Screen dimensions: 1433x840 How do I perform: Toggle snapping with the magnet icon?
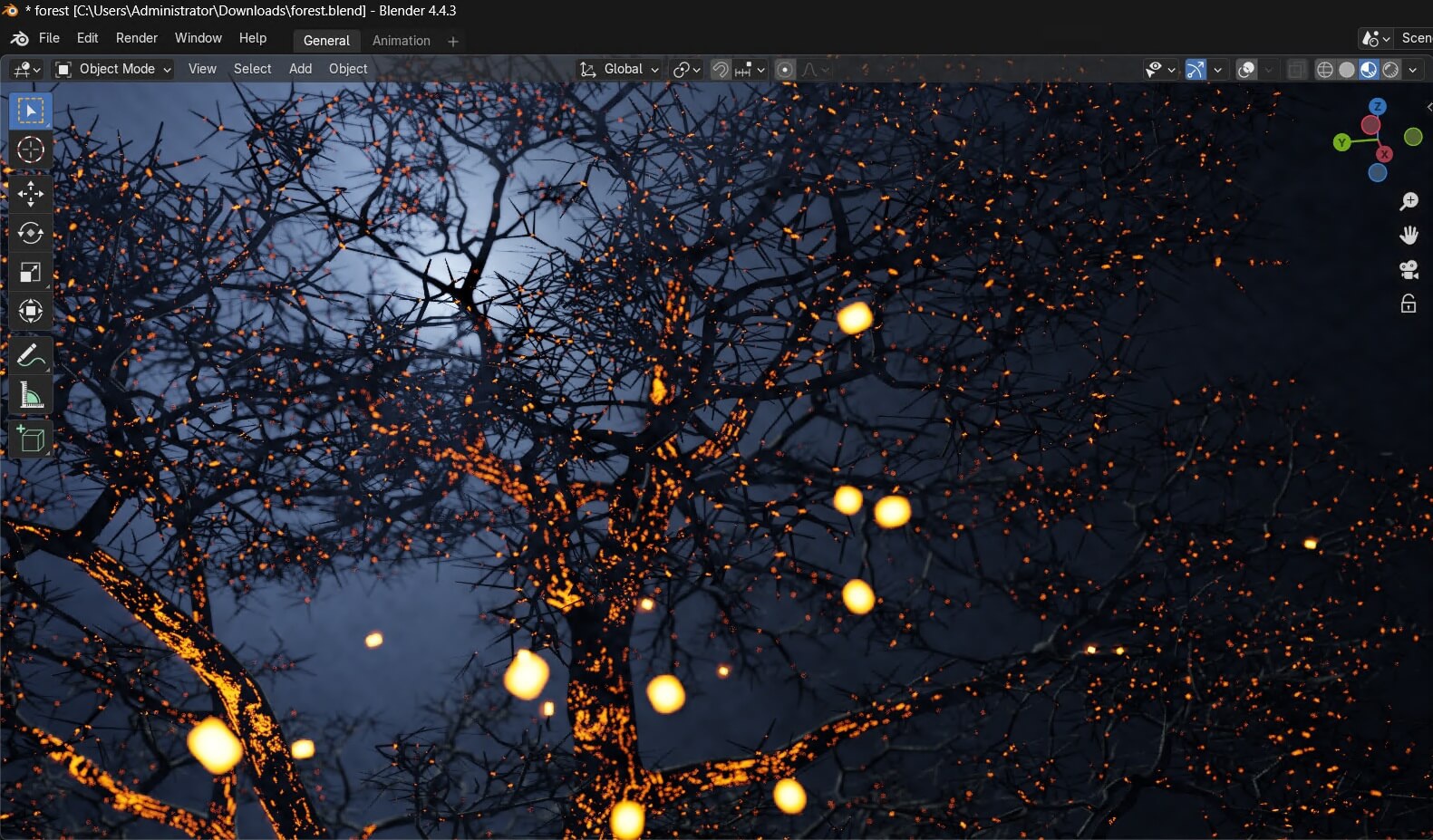click(x=721, y=70)
